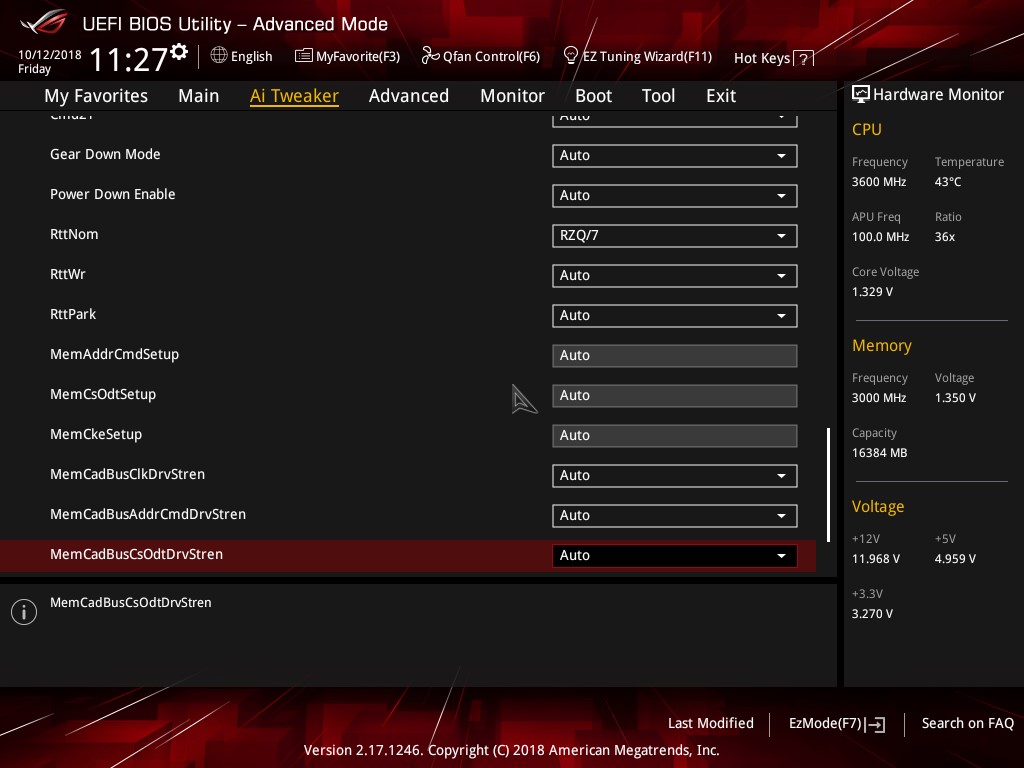Expand the MemCadBusAddrCmdDrvStren dropdown
The width and height of the screenshot is (1024, 768).
tap(675, 515)
